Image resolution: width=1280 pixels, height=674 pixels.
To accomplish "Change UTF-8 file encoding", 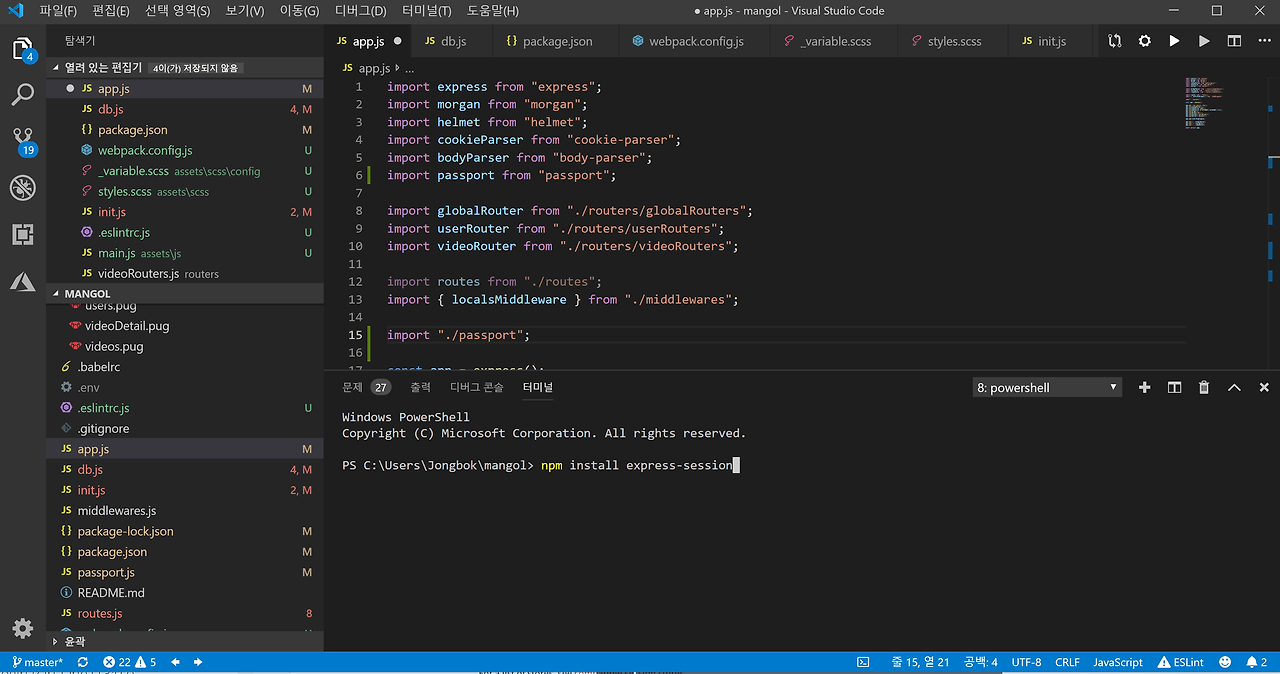I will click(1026, 662).
